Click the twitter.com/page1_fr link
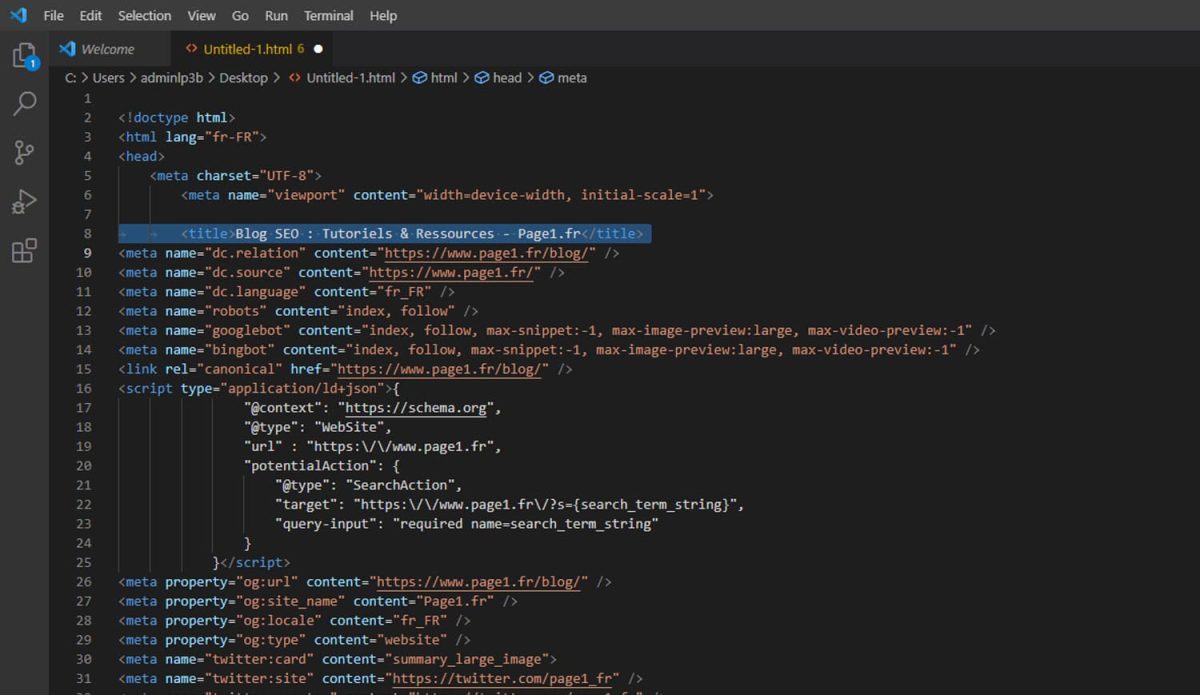 (x=504, y=678)
